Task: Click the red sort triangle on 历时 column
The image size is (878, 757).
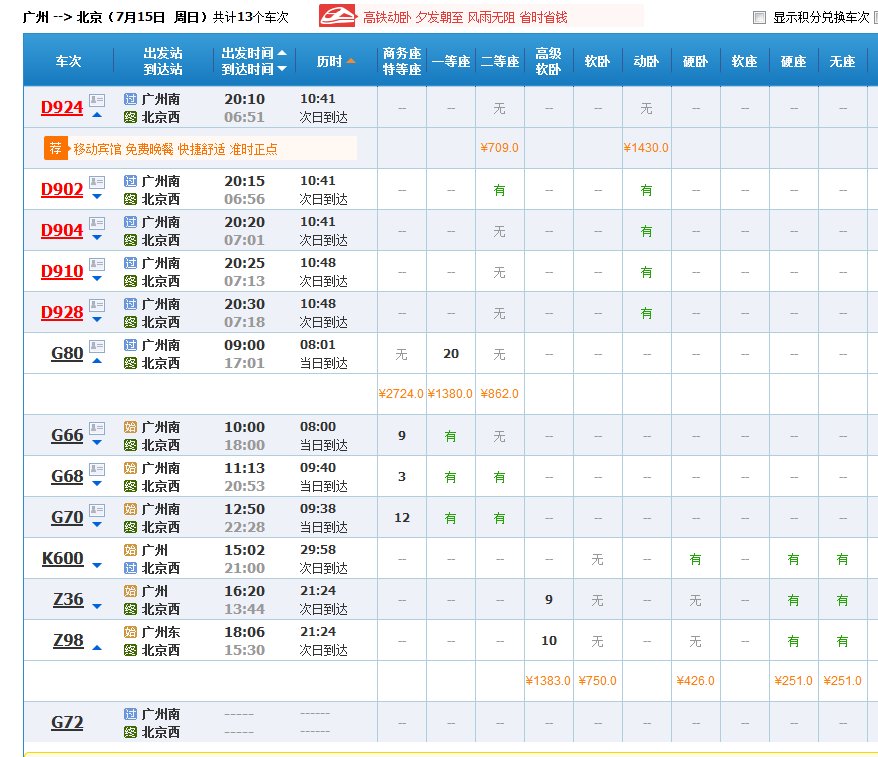Action: point(351,61)
